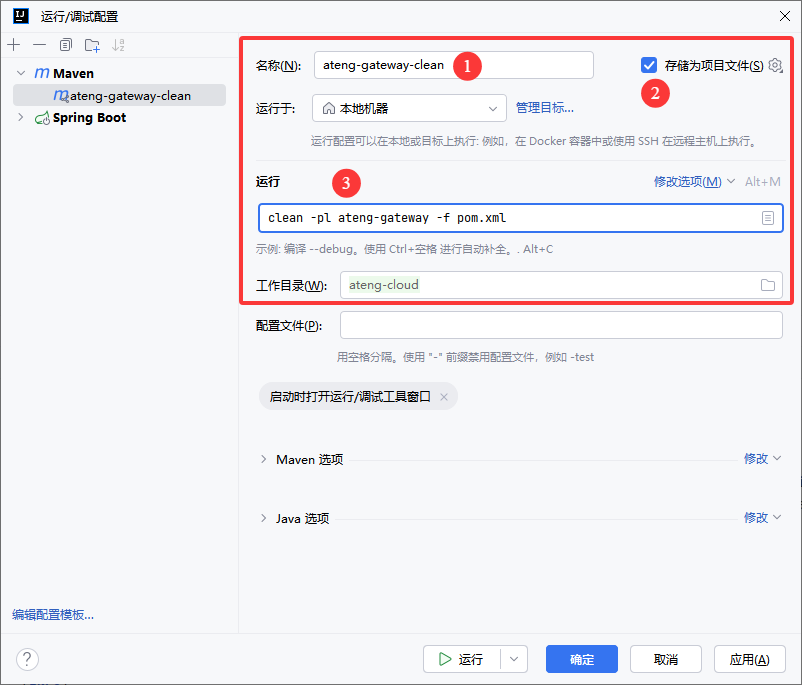Click the new folder icon in toolbar

92,45
